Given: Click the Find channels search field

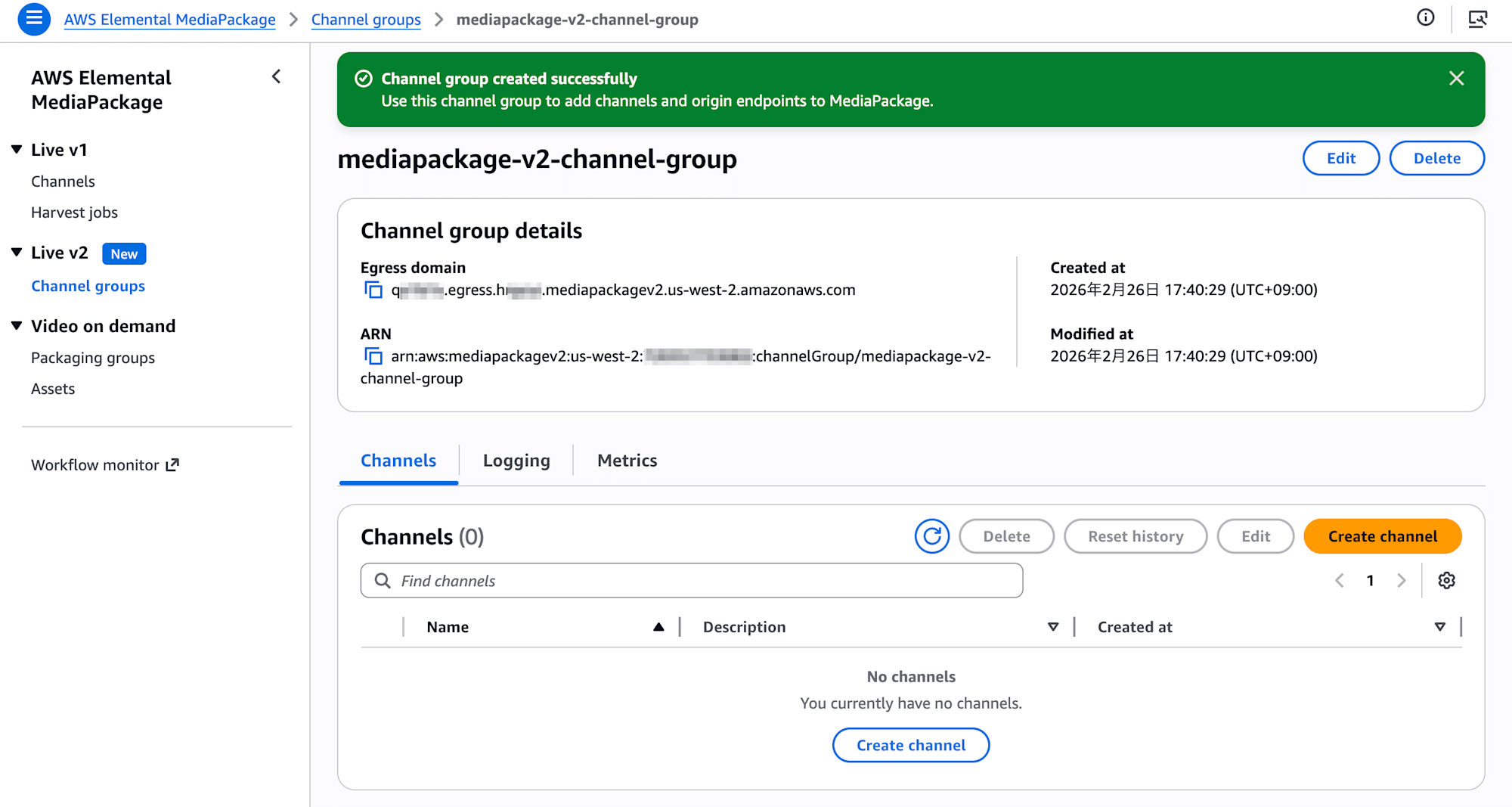Looking at the screenshot, I should [692, 581].
